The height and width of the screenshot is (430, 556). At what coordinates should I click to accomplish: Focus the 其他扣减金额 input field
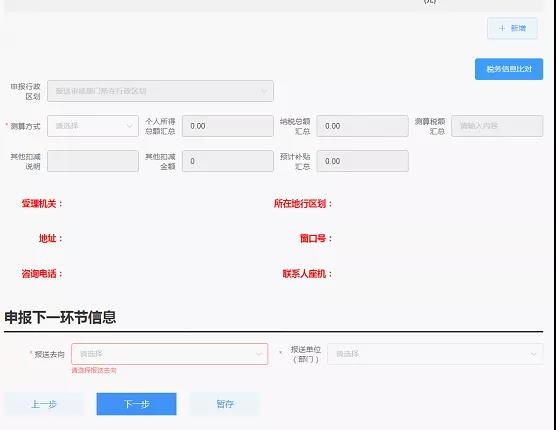tap(228, 161)
